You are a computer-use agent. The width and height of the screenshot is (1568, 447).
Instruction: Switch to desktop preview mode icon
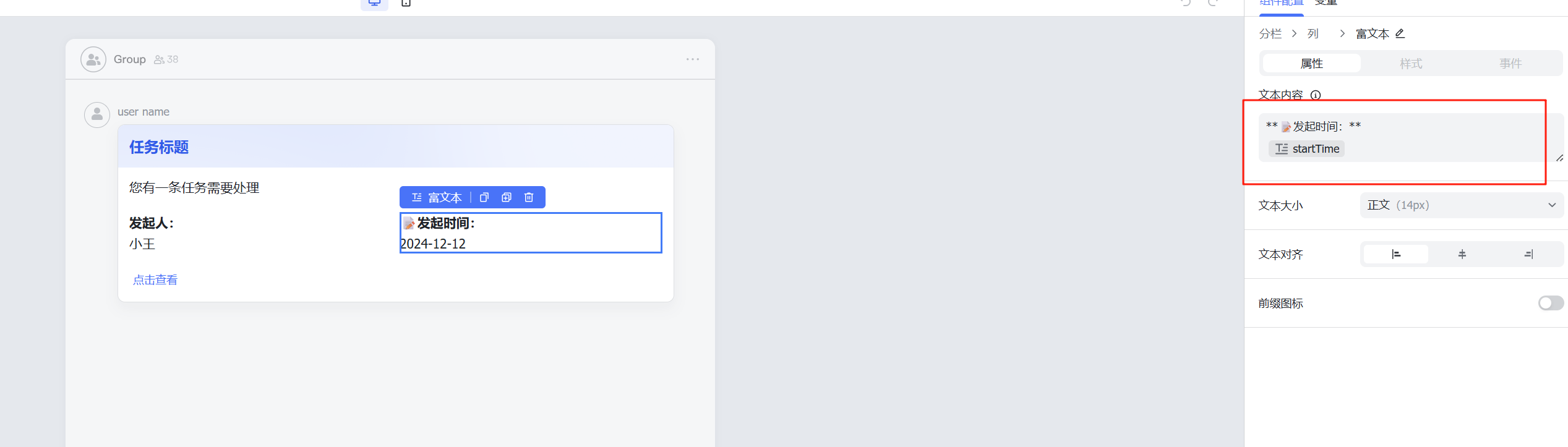click(374, 3)
